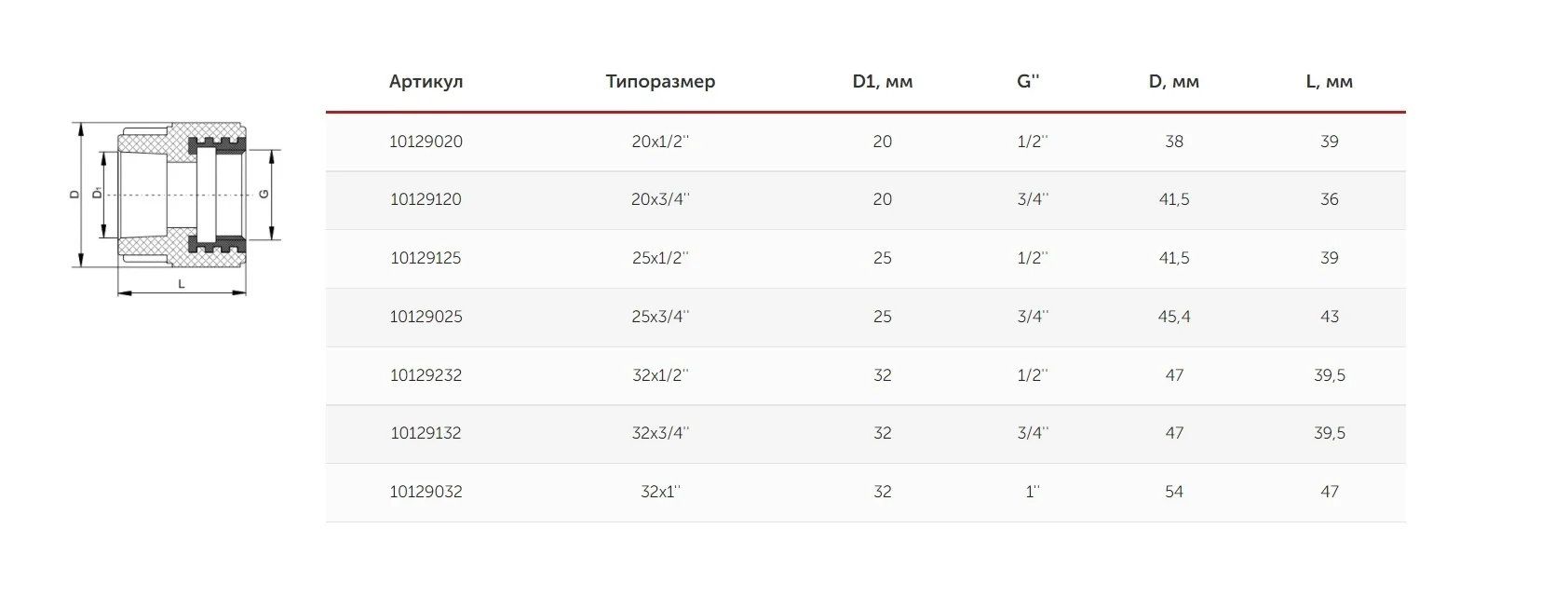This screenshot has height=596, width=1568.
Task: Select article number 10129020
Action: tap(426, 142)
